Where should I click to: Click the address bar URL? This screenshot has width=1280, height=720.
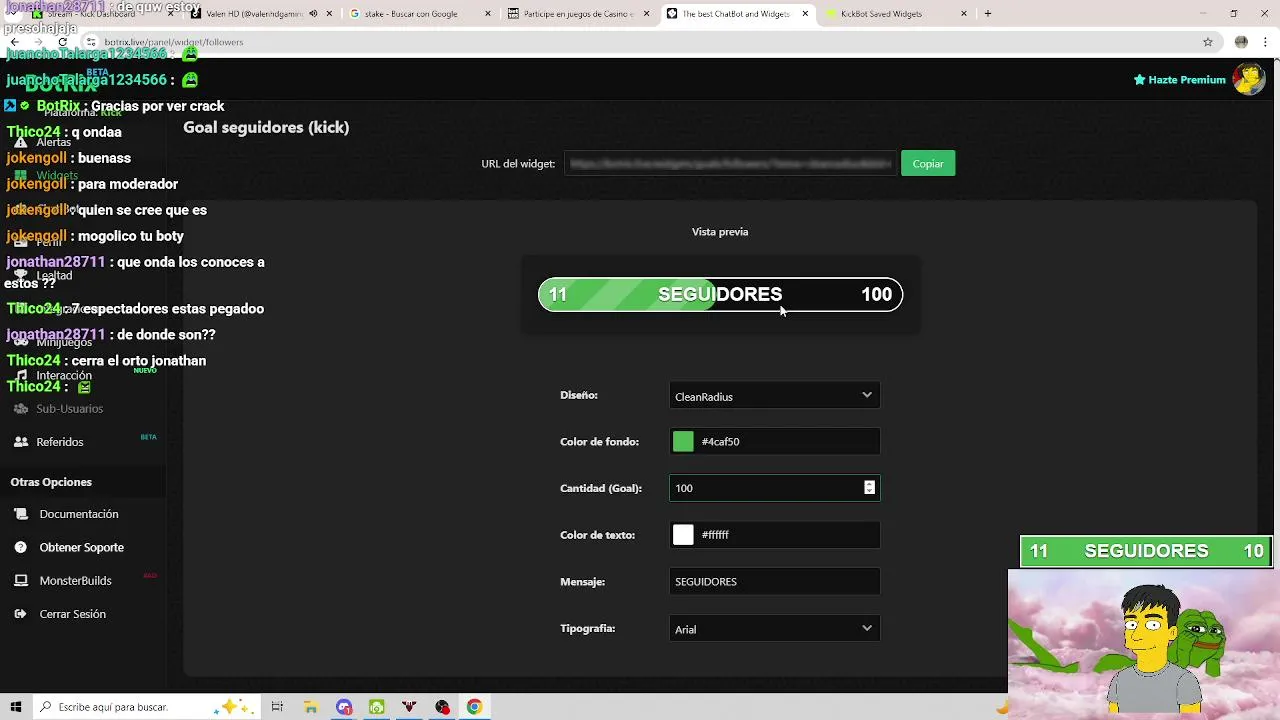[x=174, y=42]
